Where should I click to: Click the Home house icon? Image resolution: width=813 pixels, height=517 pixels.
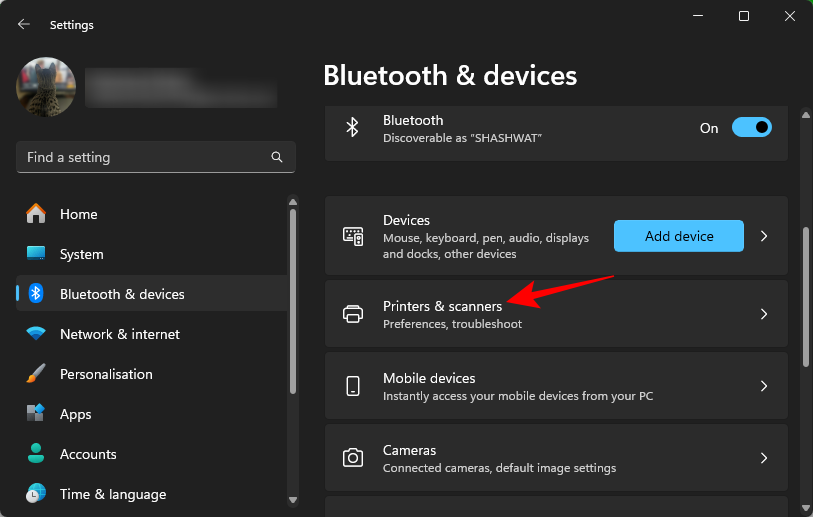pos(36,214)
